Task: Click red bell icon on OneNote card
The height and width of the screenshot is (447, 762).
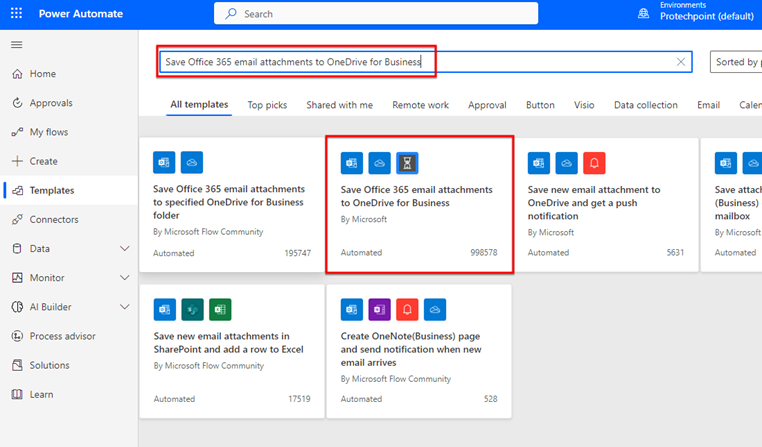Action: [407, 309]
